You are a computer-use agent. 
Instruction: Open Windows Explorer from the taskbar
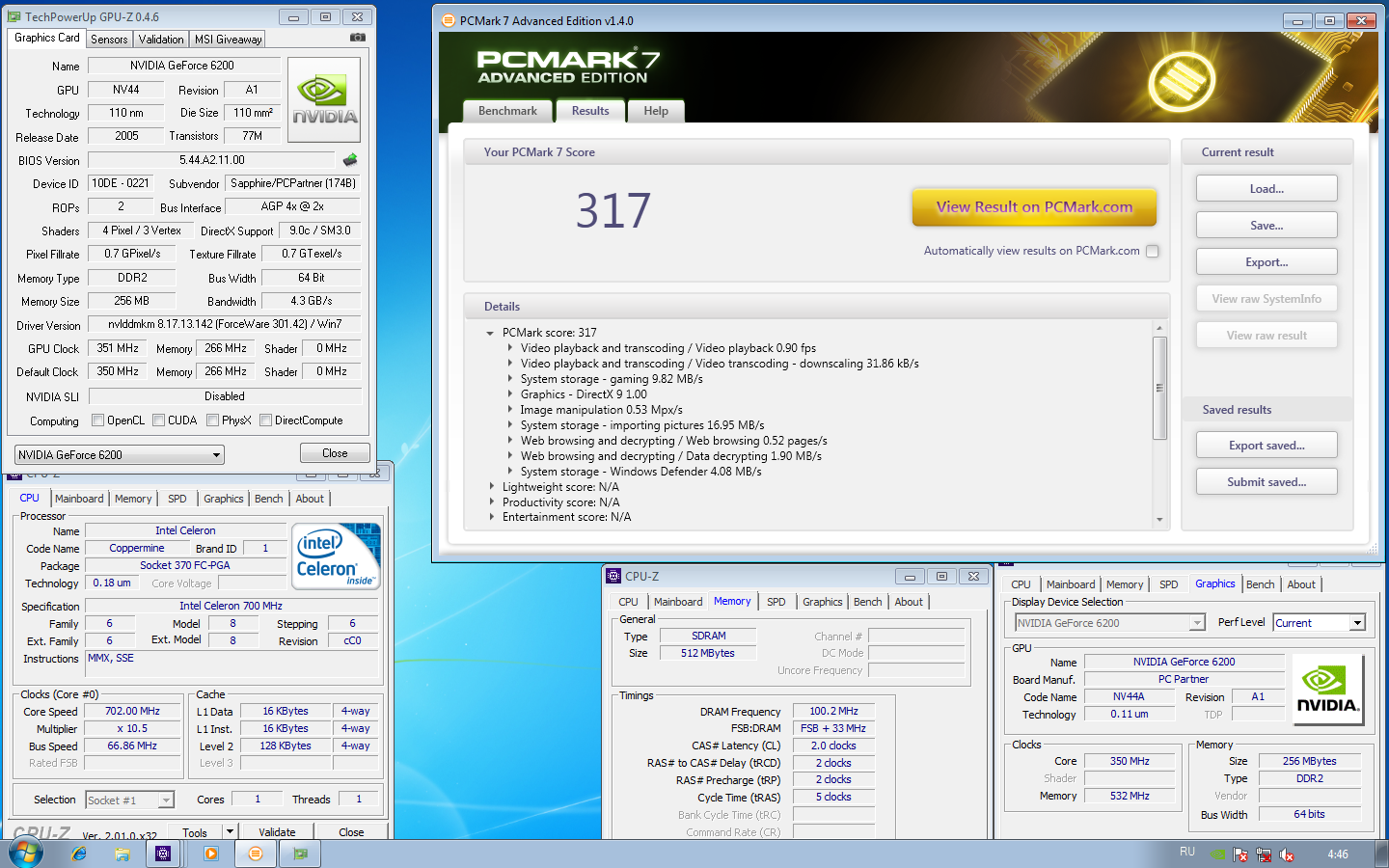pos(123,854)
